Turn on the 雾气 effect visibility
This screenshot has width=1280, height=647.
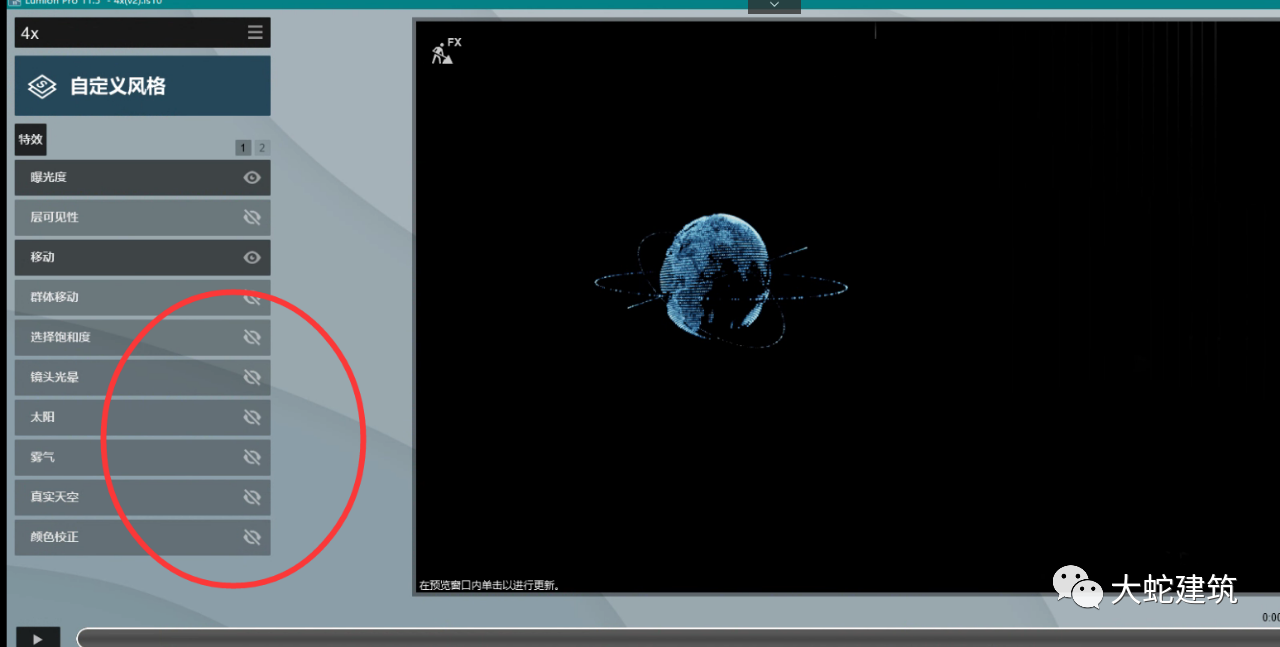coord(252,457)
